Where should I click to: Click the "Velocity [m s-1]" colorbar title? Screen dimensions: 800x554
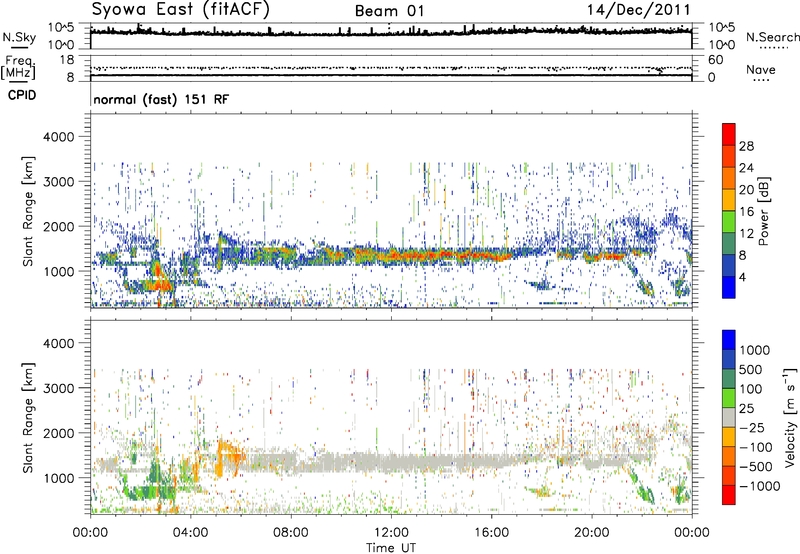[x=790, y=417]
